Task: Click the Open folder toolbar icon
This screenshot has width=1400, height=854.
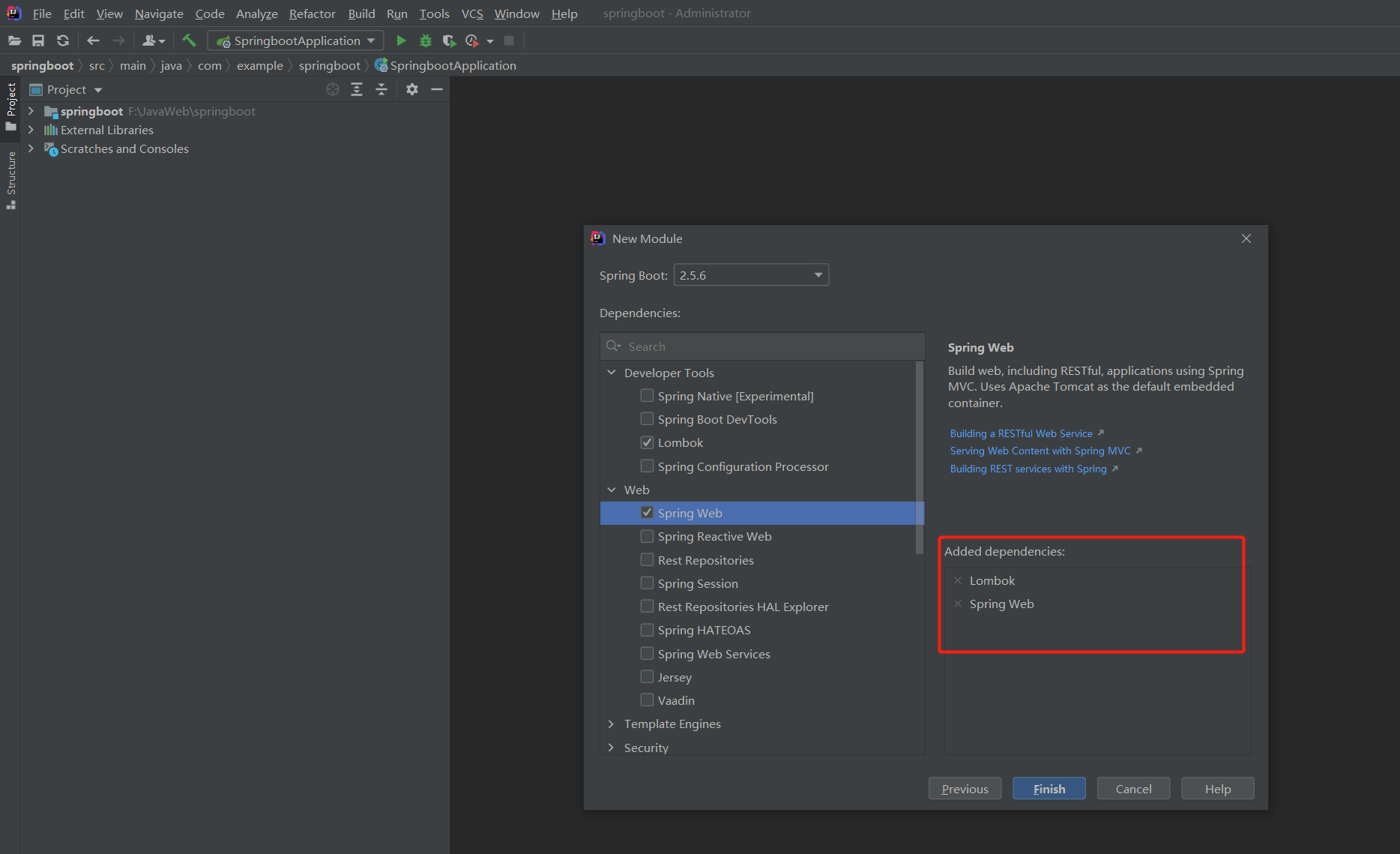Action: (14, 40)
